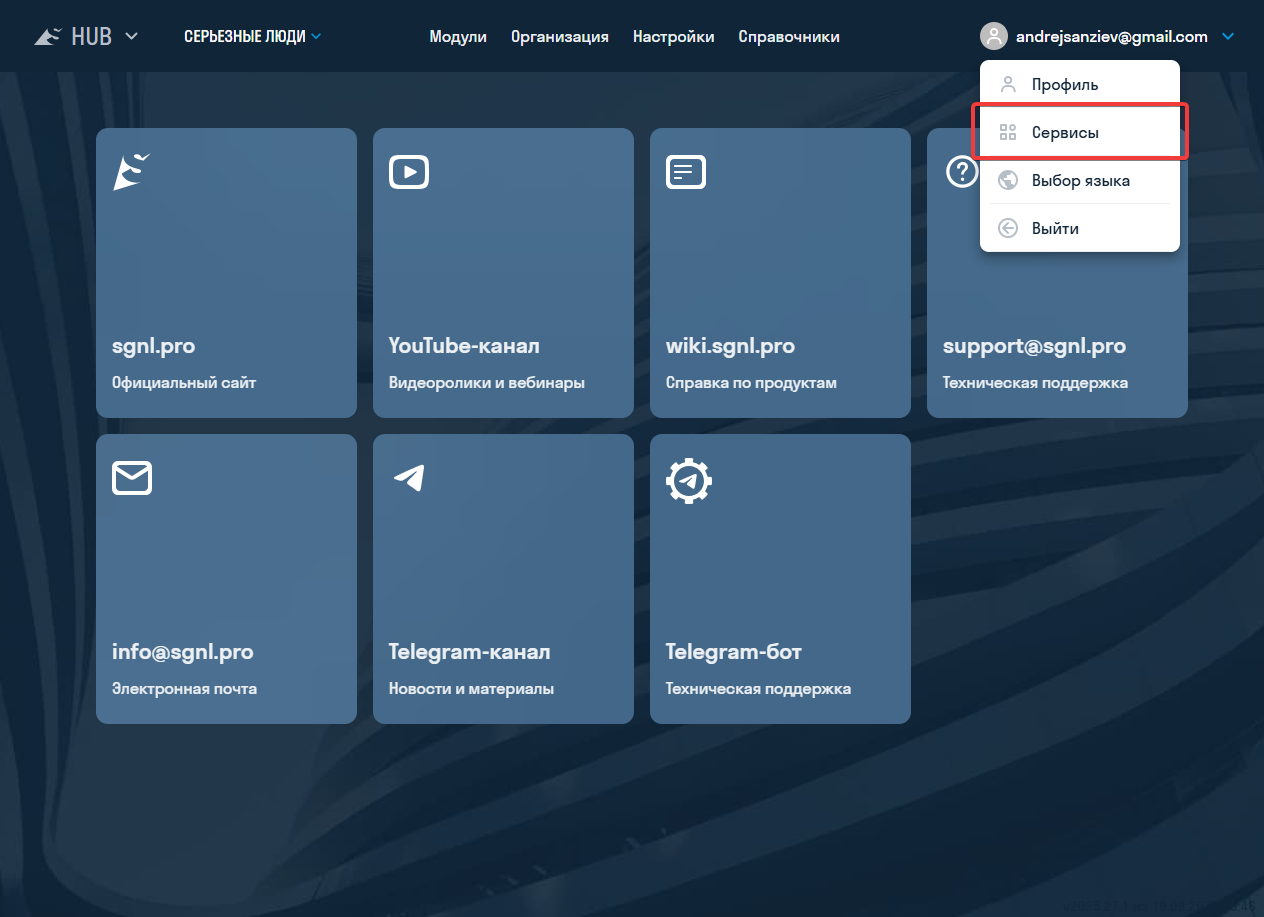The height and width of the screenshot is (917, 1264).
Task: Click the wiki document icon in tile
Action: [685, 172]
